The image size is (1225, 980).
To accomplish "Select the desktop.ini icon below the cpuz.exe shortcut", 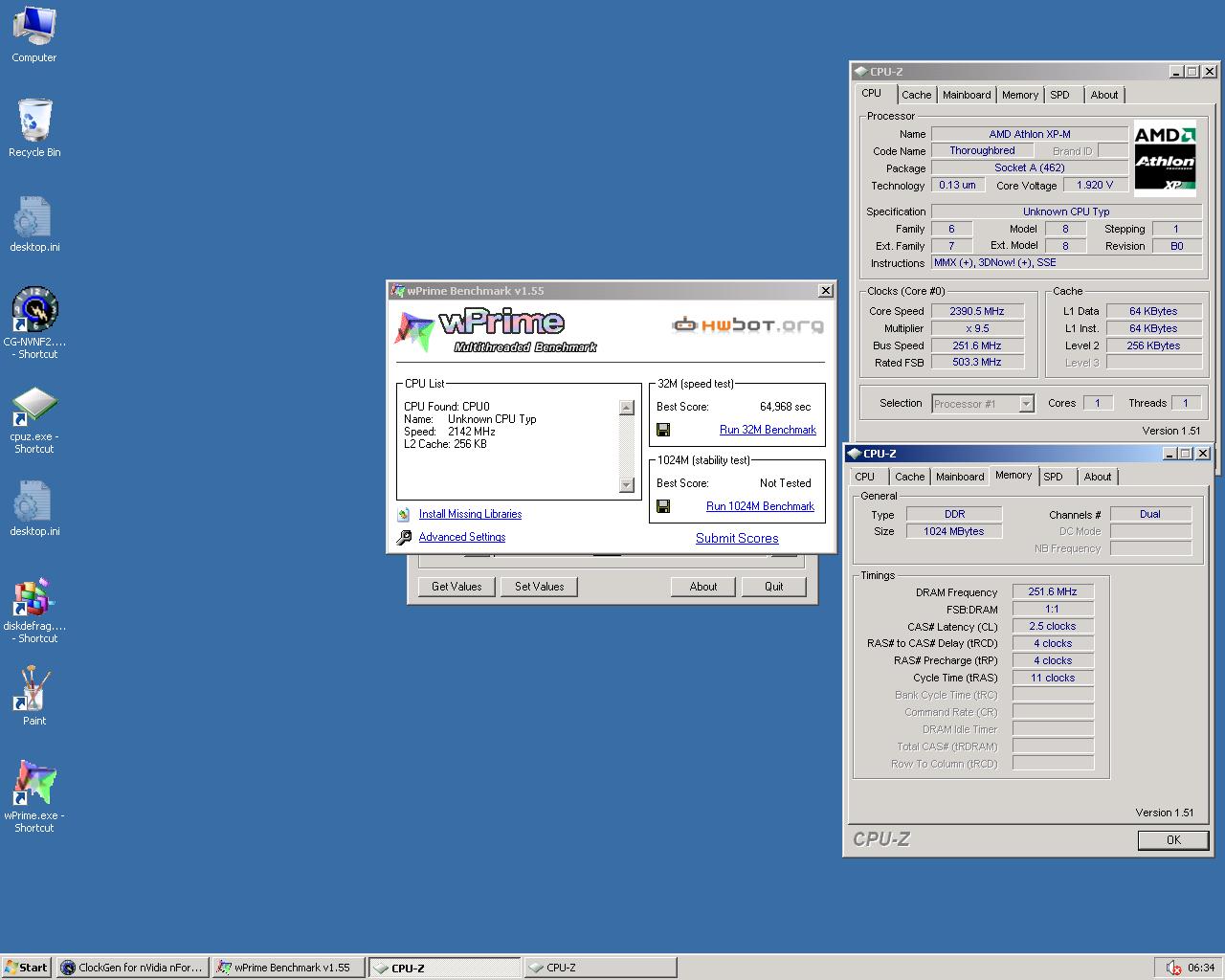I will pos(34,508).
